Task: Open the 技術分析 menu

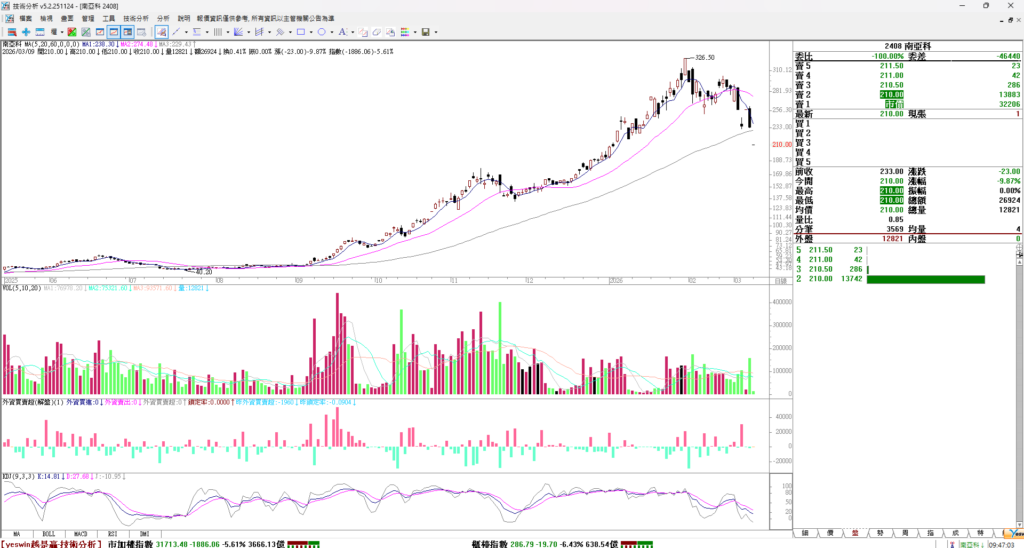Action: 137,18
